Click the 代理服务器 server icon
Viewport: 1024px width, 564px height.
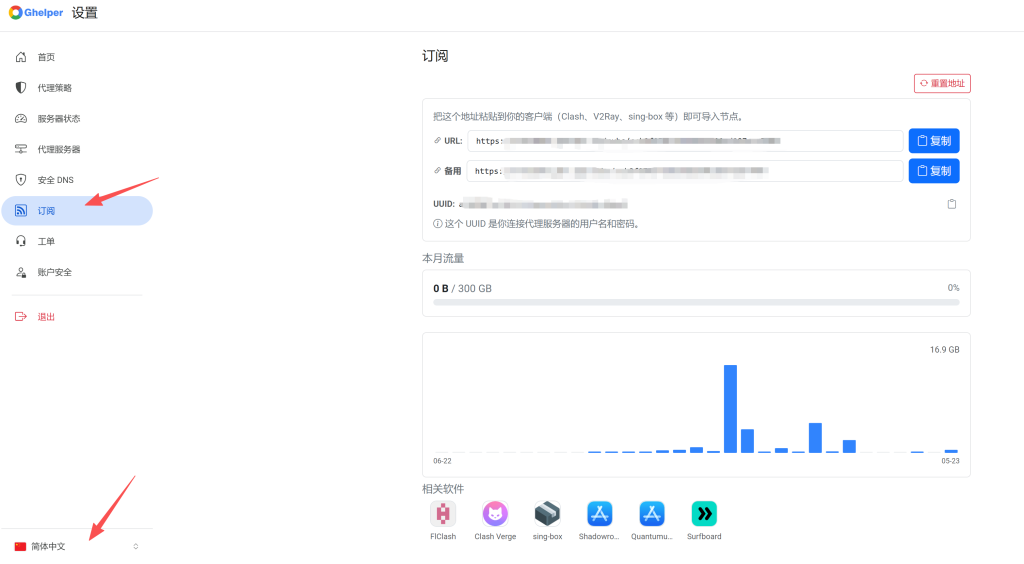tap(21, 149)
